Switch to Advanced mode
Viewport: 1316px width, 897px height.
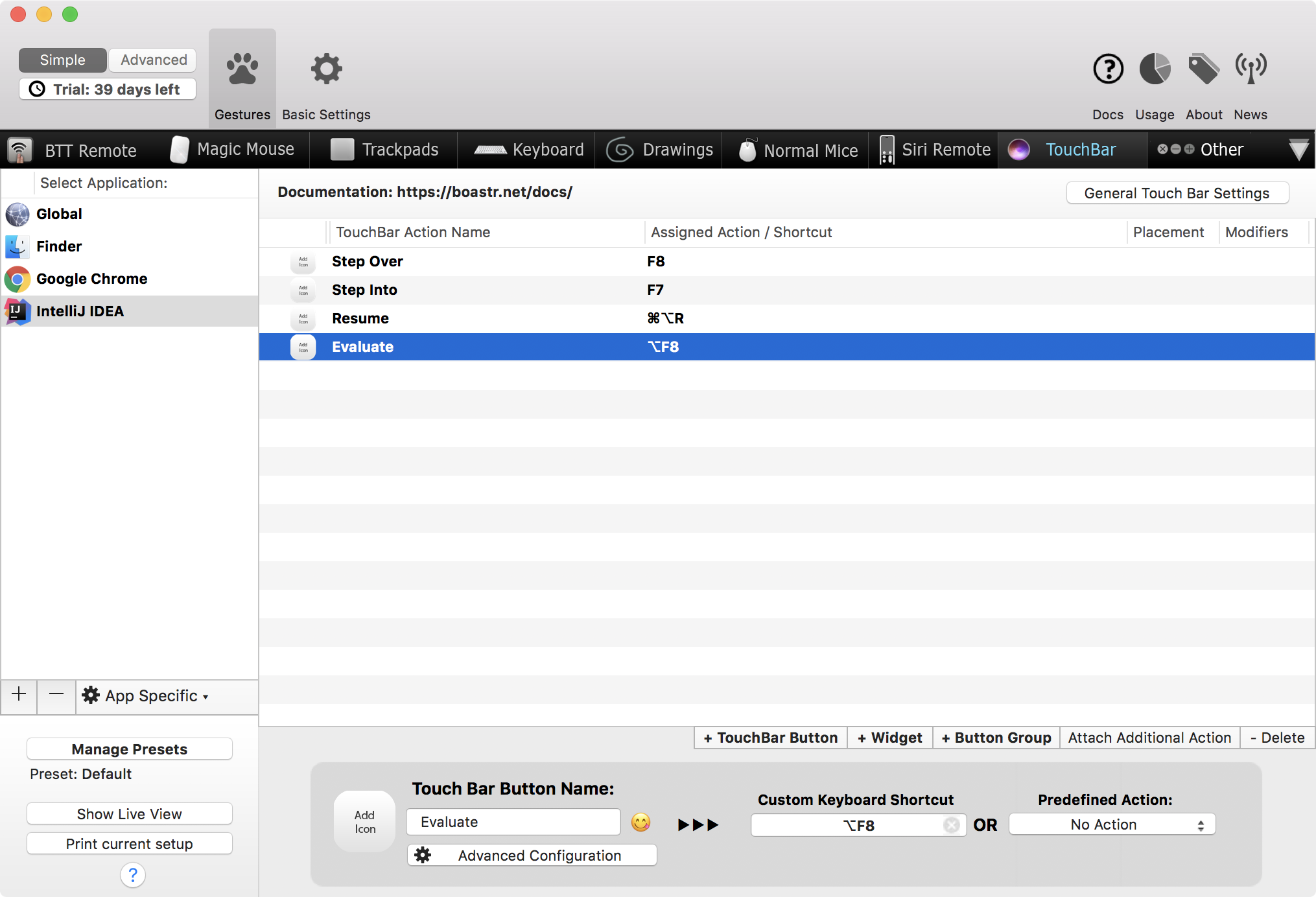point(153,60)
